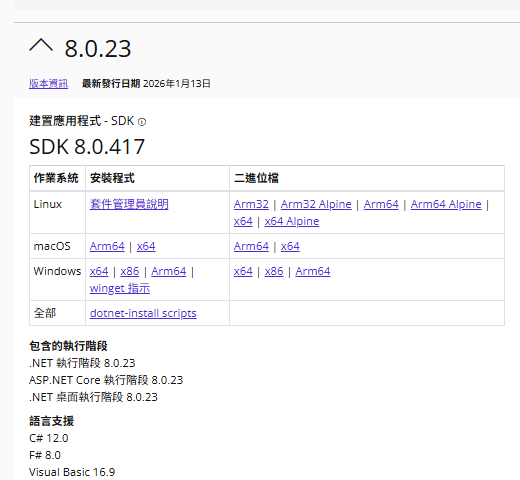Download Linux x64 Alpine binary
Viewport: 520px width, 480px height.
tap(292, 221)
